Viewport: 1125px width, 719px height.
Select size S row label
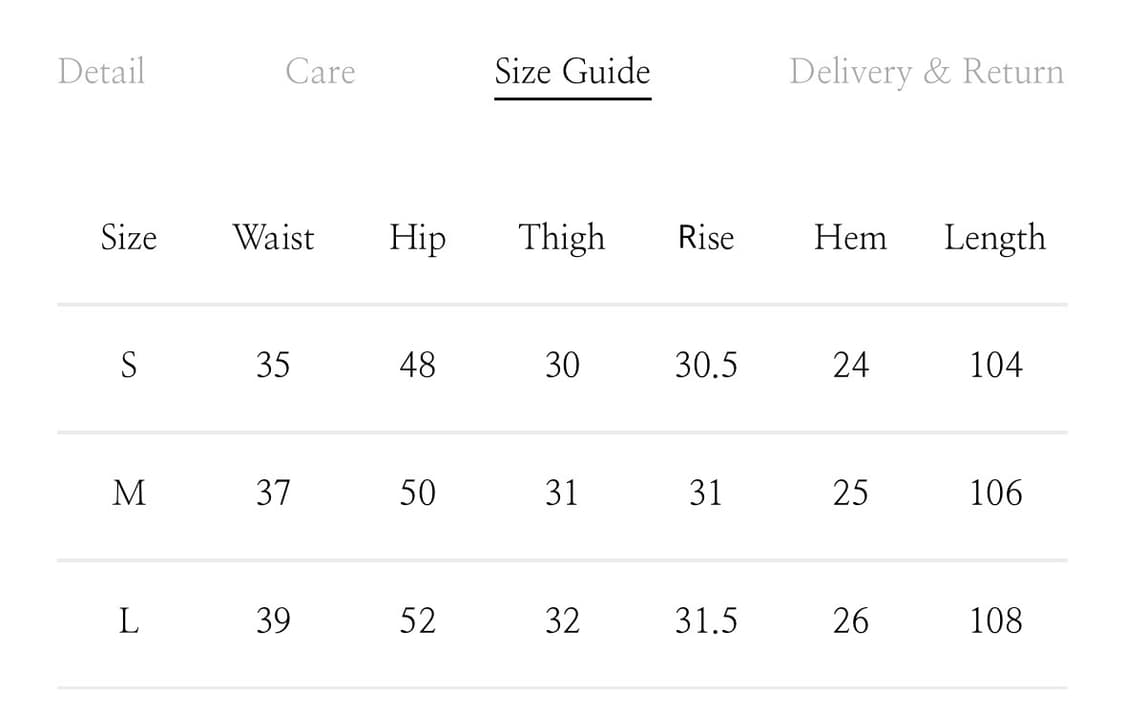[128, 365]
